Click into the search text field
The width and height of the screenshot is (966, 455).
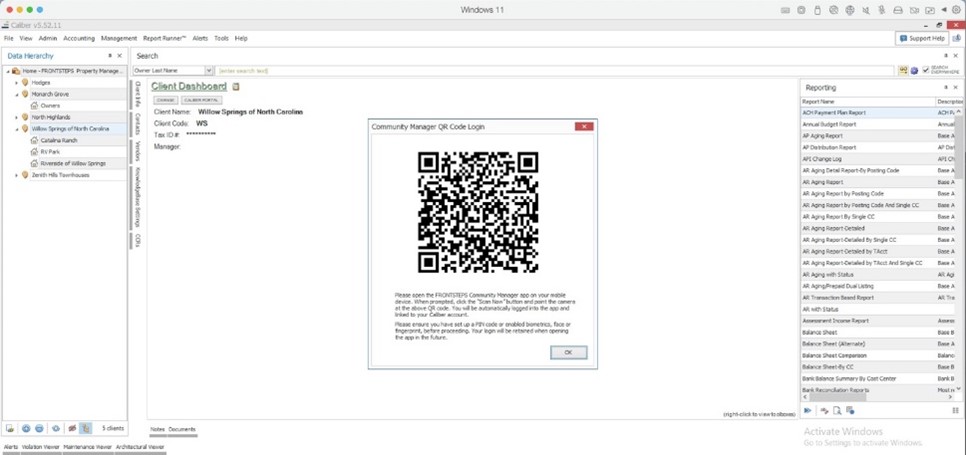(x=554, y=71)
